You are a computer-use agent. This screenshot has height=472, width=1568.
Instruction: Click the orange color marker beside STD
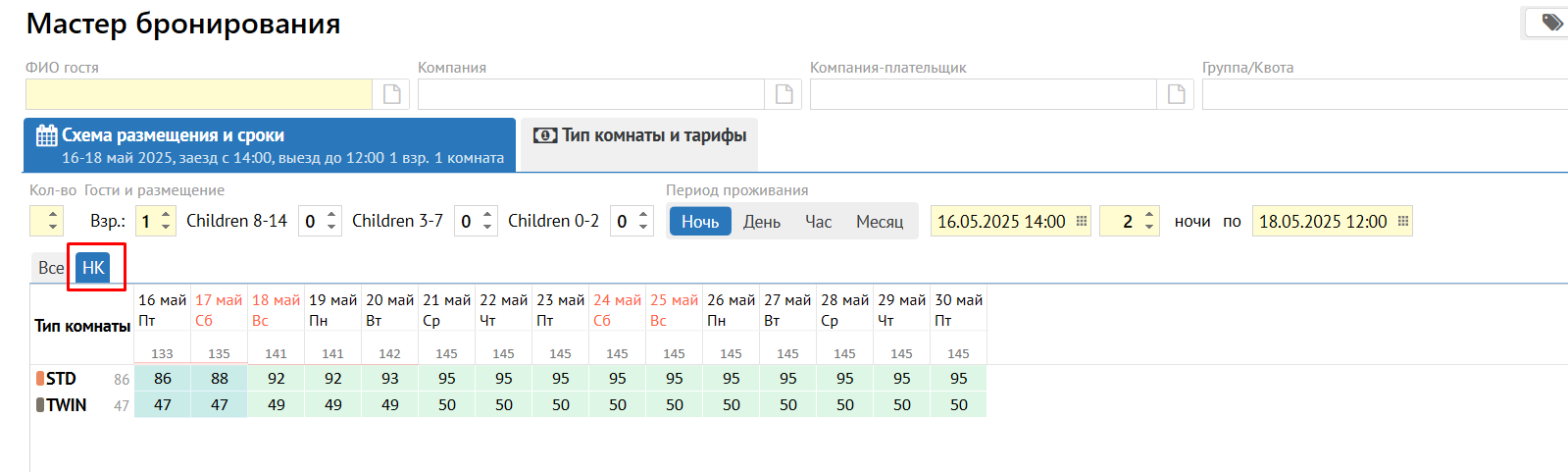pyautogui.click(x=40, y=379)
